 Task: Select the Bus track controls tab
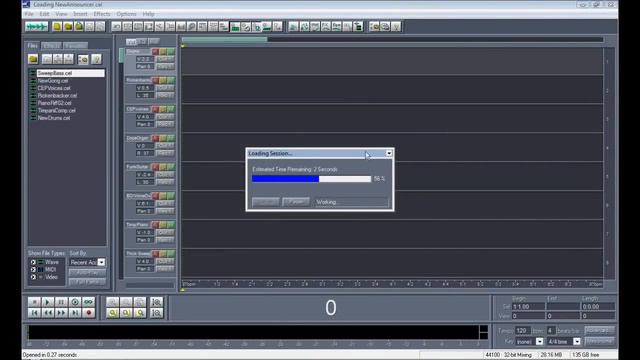point(153,41)
